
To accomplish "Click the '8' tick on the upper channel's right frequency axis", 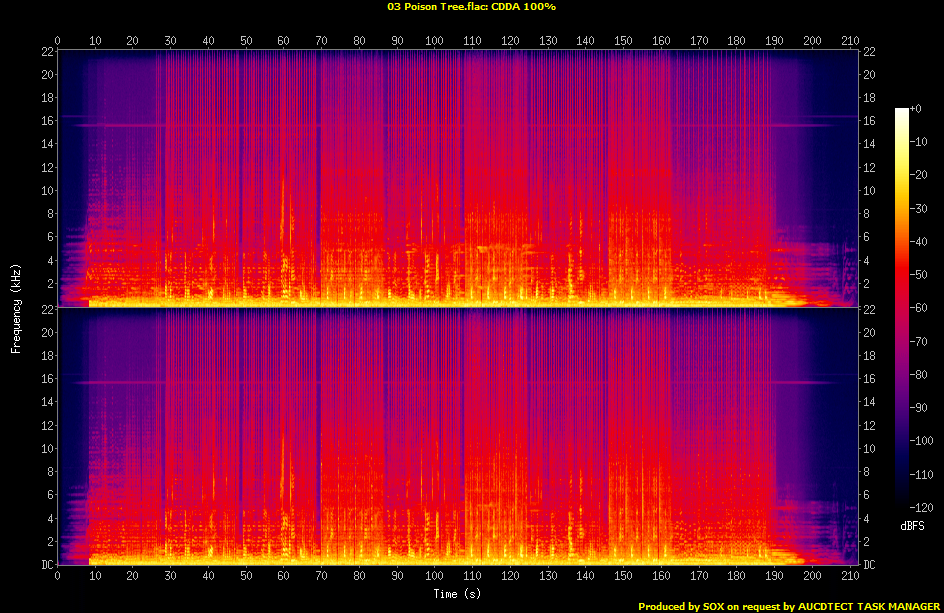I will (x=866, y=214).
